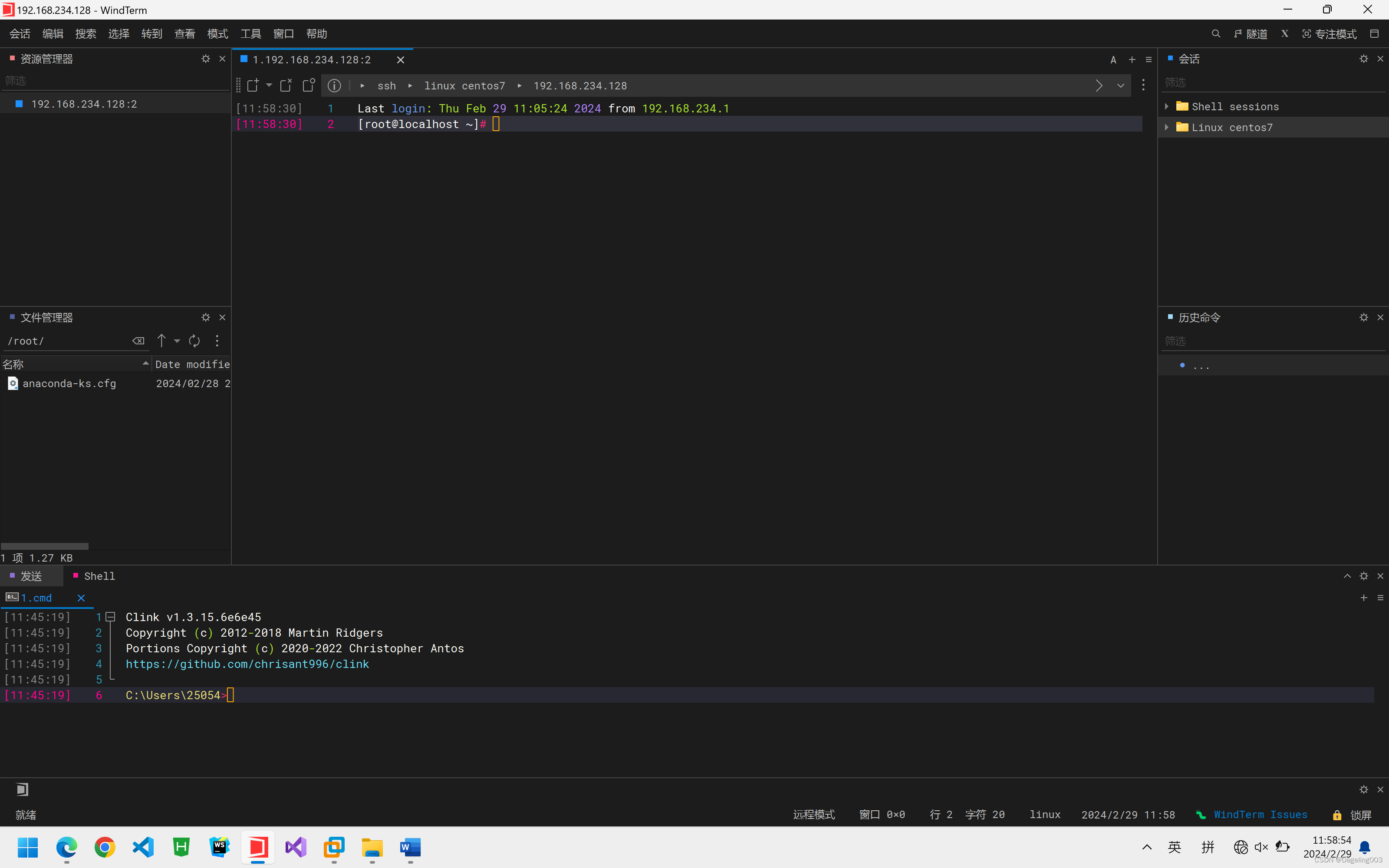Open the WindTerm Issues link in status bar
Screen dimensions: 1389x868
click(x=1260, y=815)
